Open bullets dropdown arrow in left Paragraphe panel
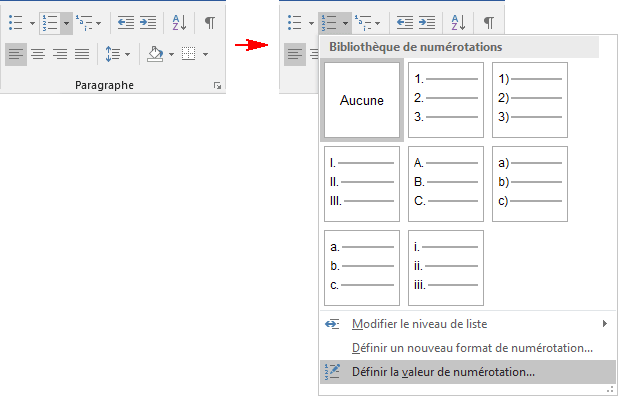618x396 pixels. click(x=32, y=23)
